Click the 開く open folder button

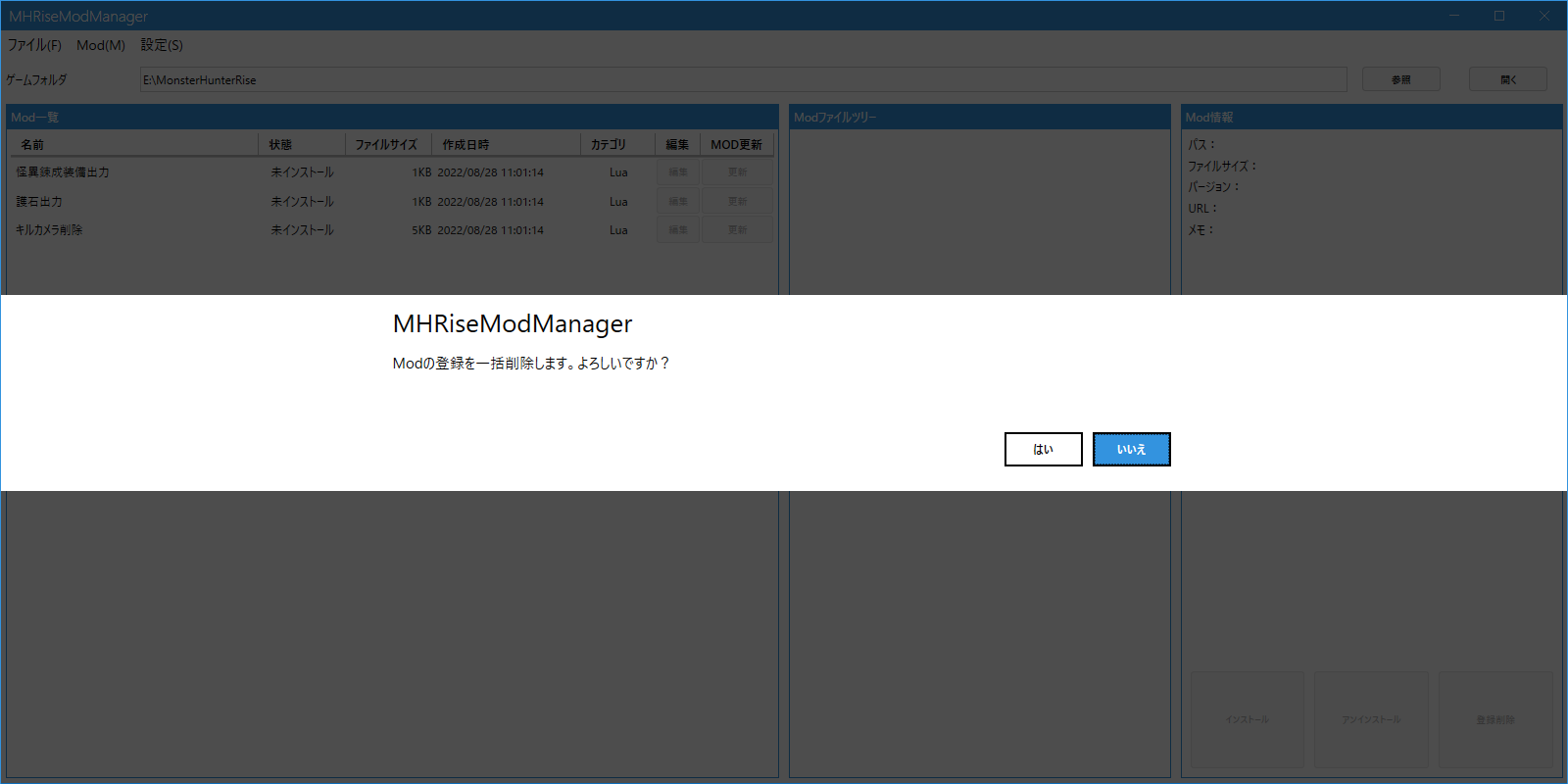coord(1507,79)
